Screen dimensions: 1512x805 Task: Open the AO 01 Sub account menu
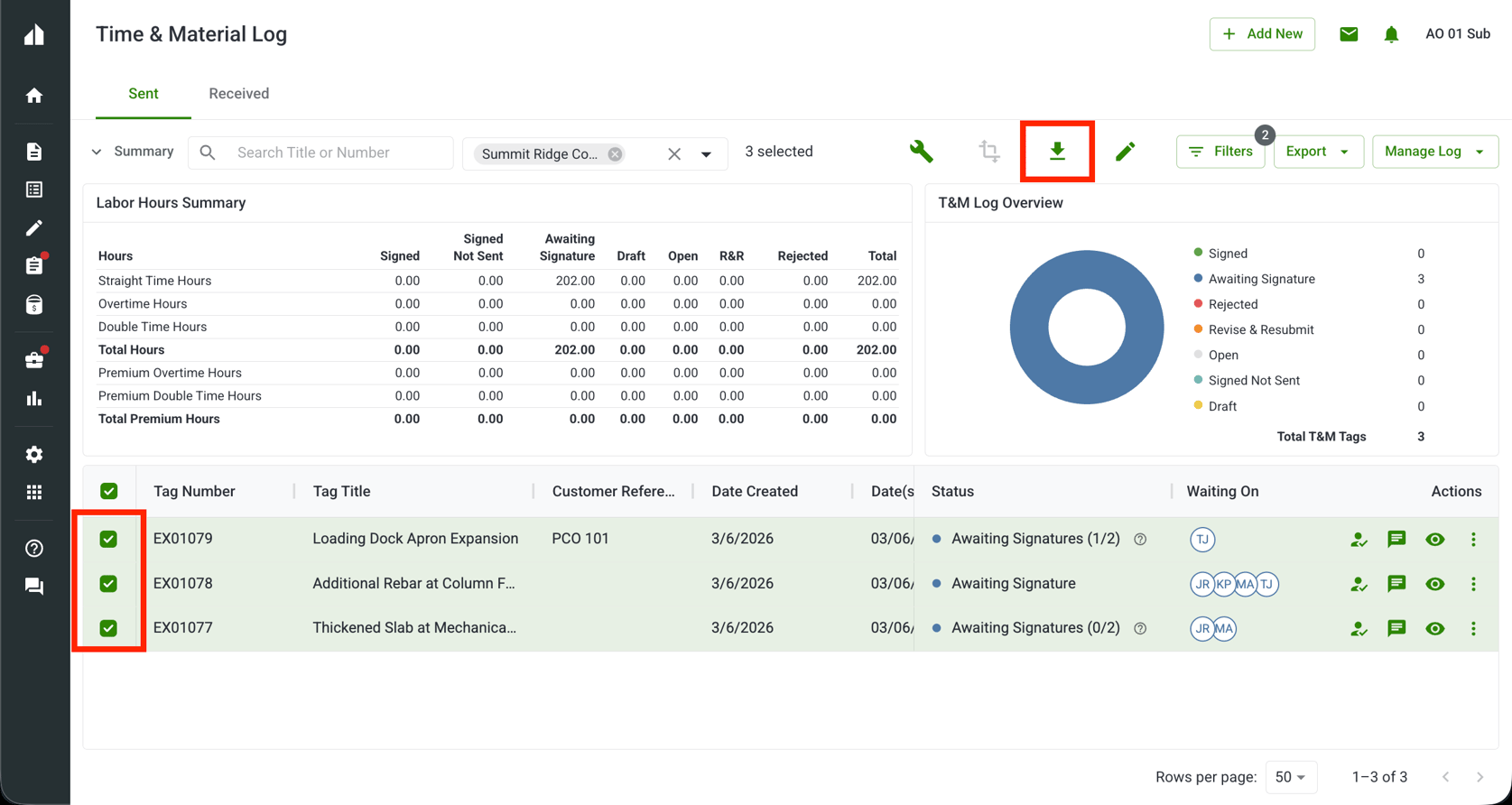(x=1457, y=34)
